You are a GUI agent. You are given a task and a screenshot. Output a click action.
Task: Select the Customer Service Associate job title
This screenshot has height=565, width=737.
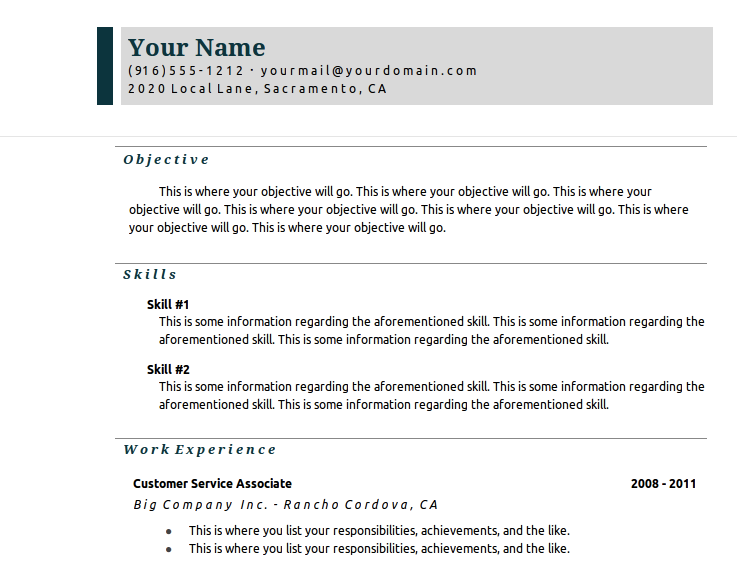(212, 484)
